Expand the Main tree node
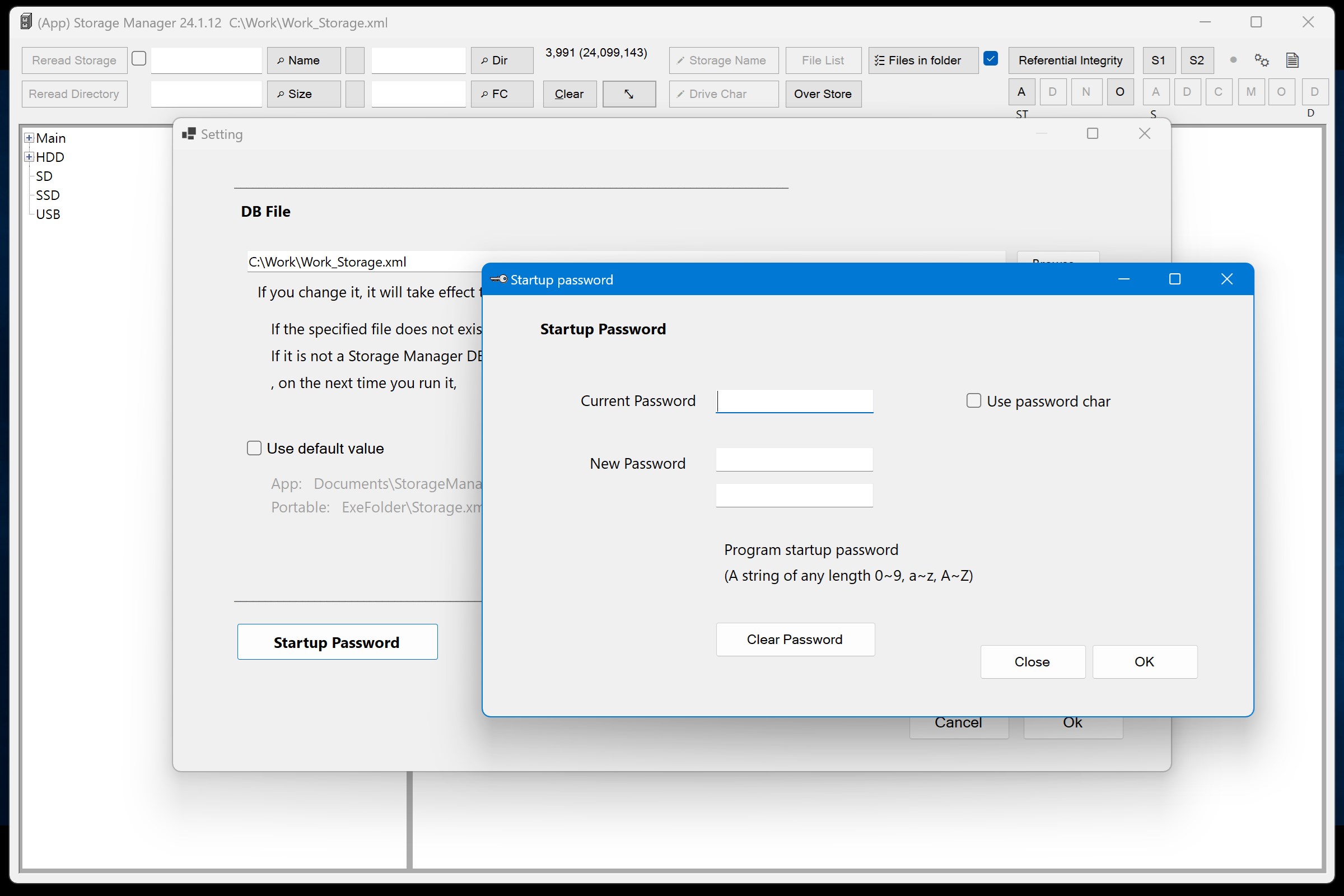Viewport: 1344px width, 896px height. pos(29,138)
